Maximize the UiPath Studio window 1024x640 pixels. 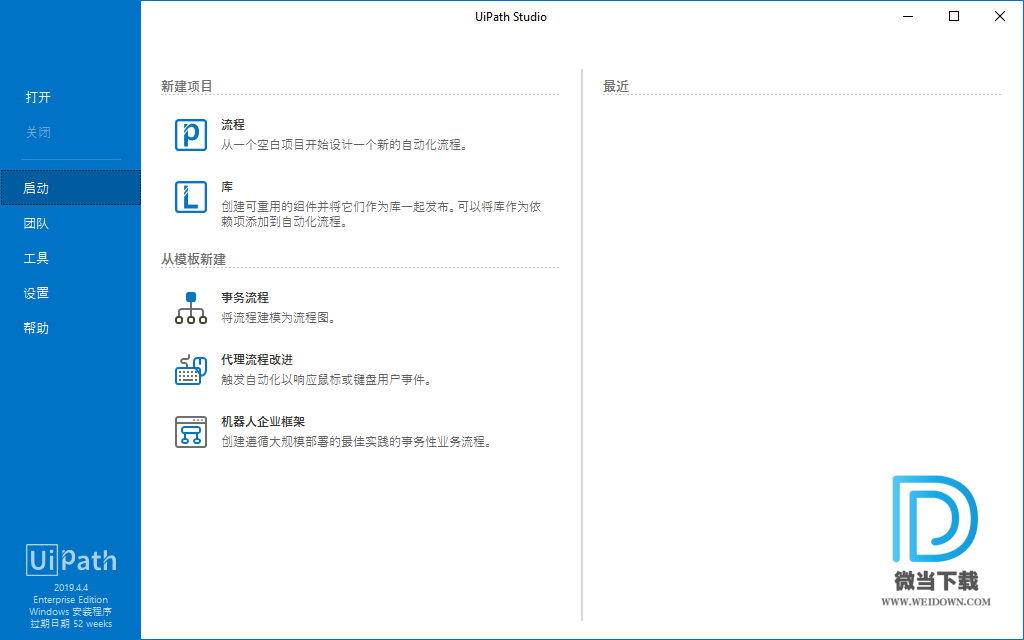tap(954, 16)
